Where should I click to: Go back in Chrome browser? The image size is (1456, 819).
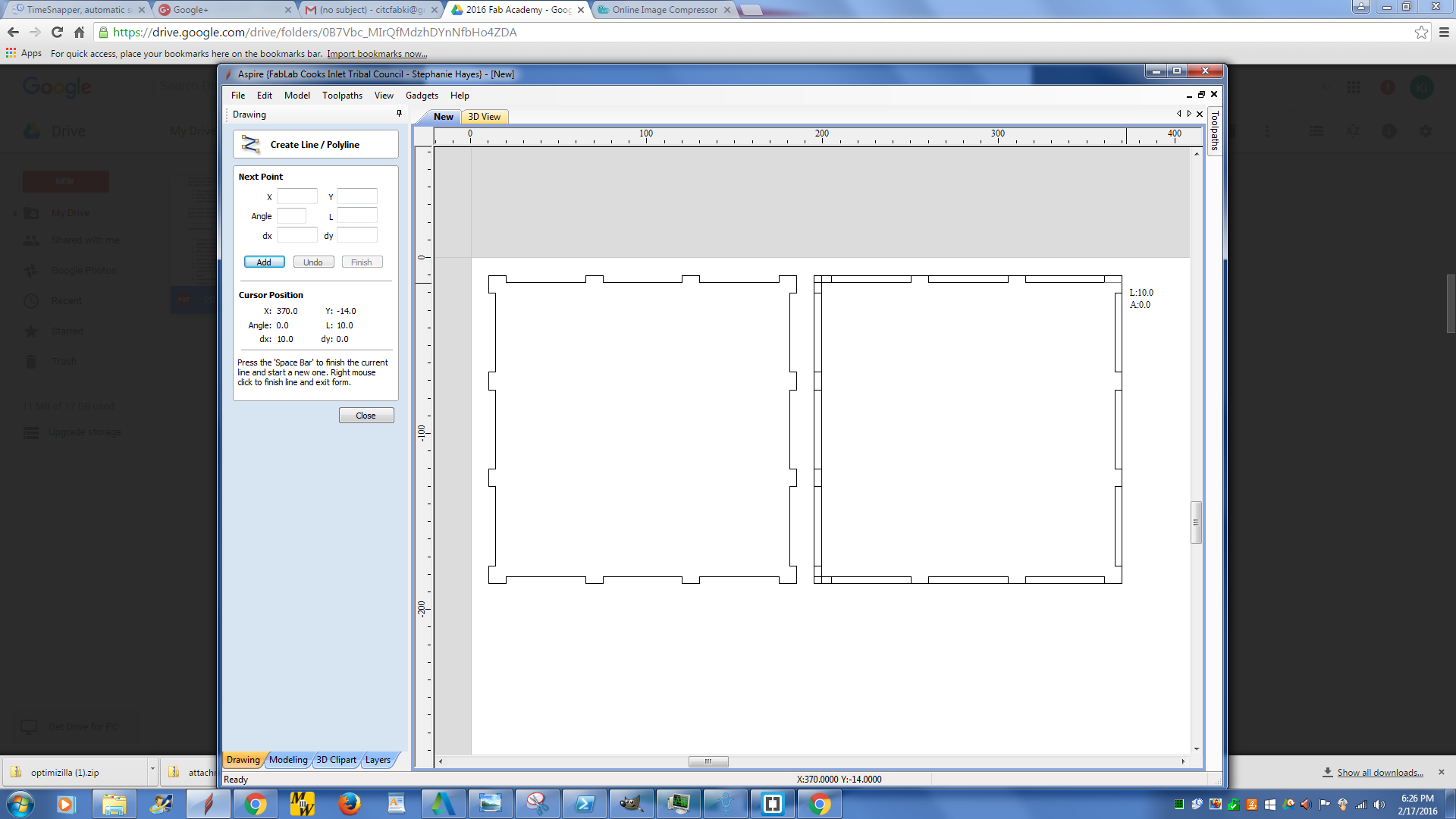pyautogui.click(x=13, y=32)
